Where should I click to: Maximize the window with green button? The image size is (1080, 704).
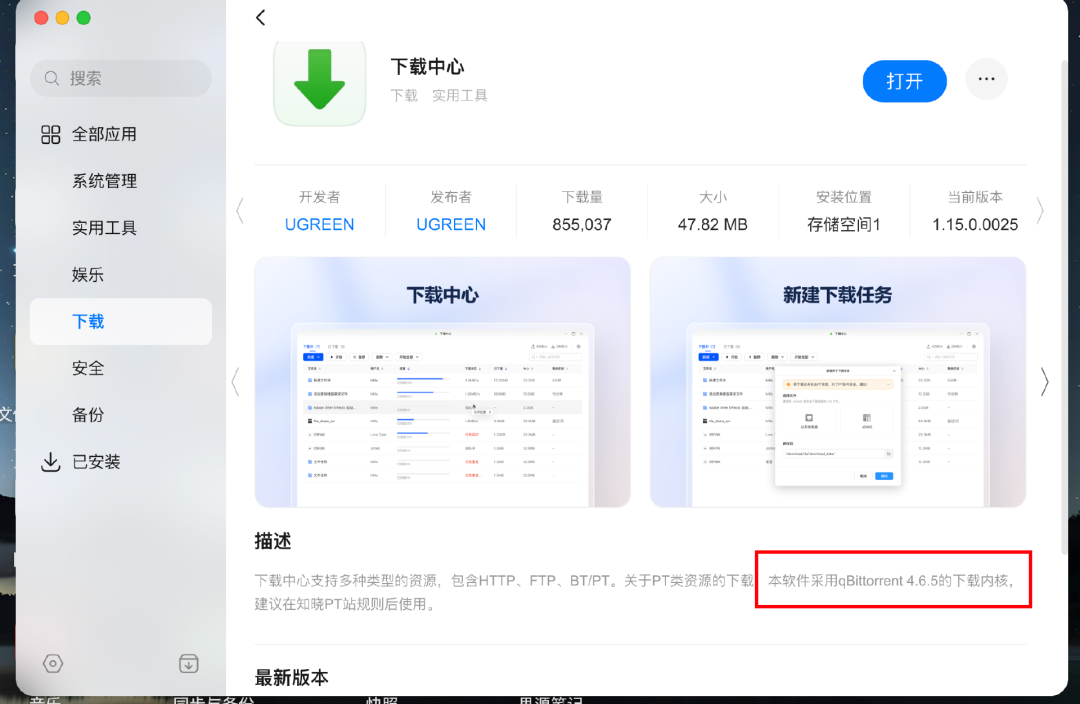pyautogui.click(x=84, y=18)
